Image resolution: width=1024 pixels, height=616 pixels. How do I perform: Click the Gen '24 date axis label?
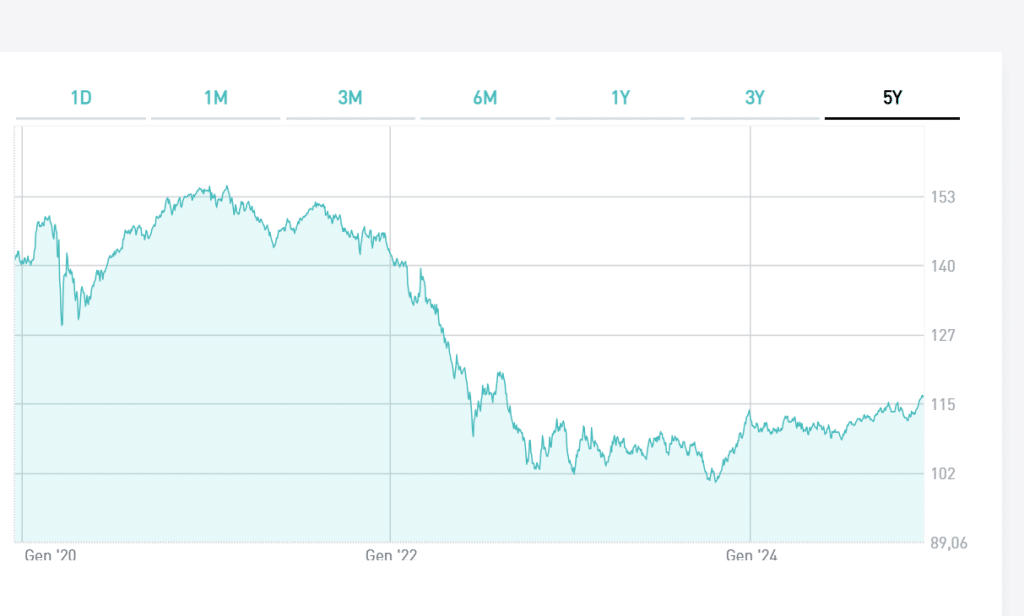coord(751,555)
